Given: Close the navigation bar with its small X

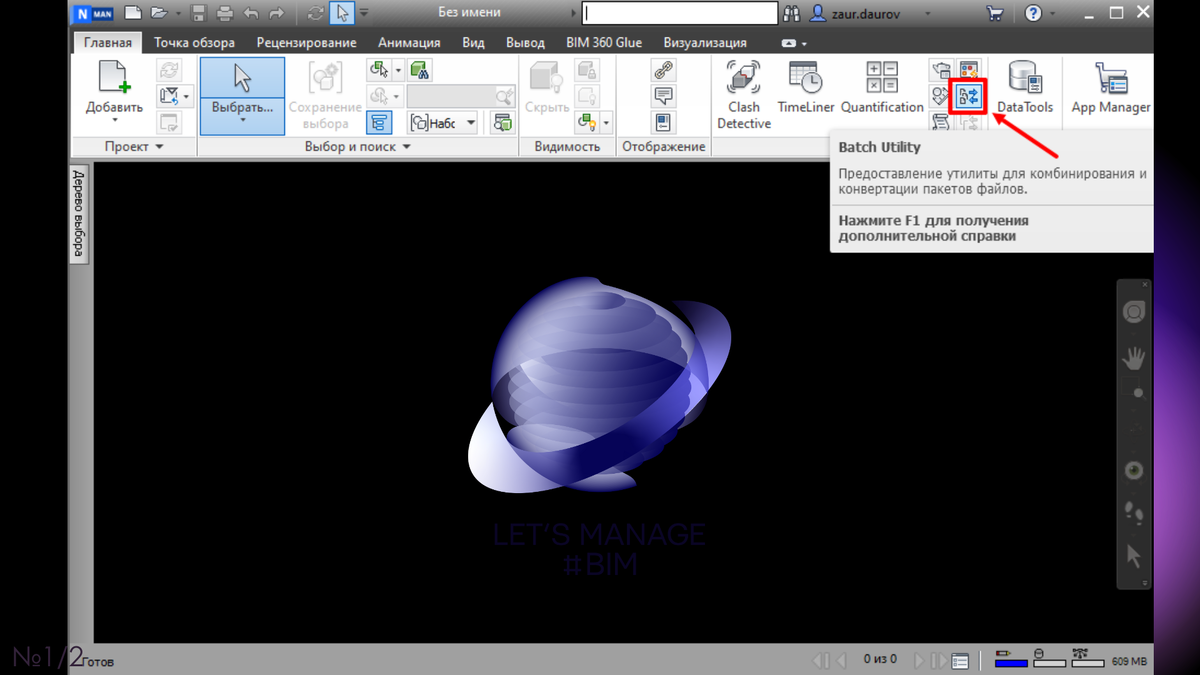Looking at the screenshot, I should pos(1145,285).
